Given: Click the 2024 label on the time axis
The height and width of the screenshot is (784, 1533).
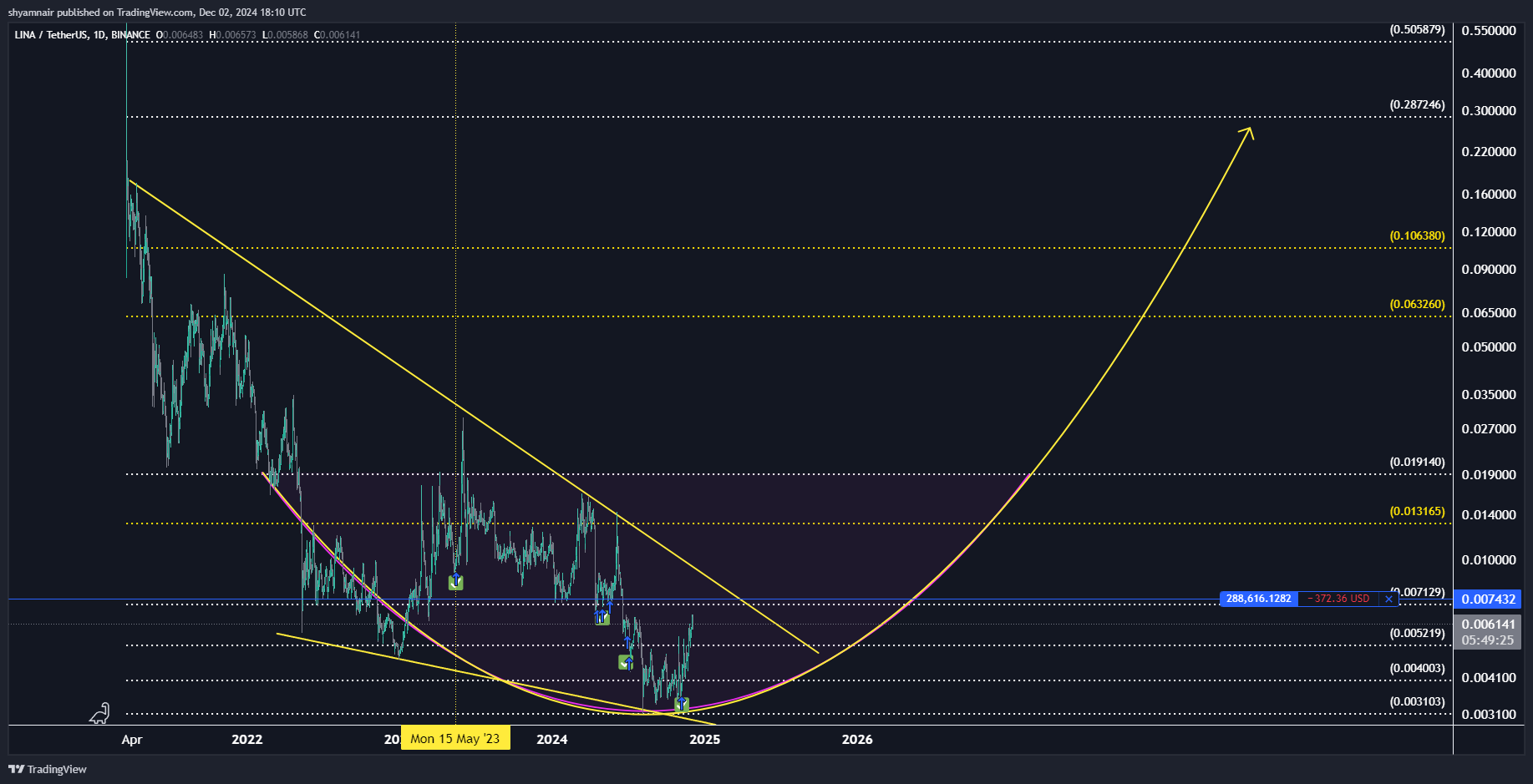Looking at the screenshot, I should pos(552,739).
